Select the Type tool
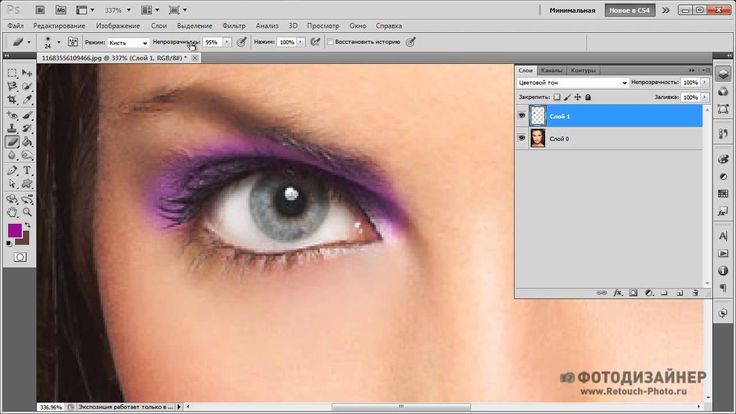This screenshot has height=414, width=736. point(27,170)
